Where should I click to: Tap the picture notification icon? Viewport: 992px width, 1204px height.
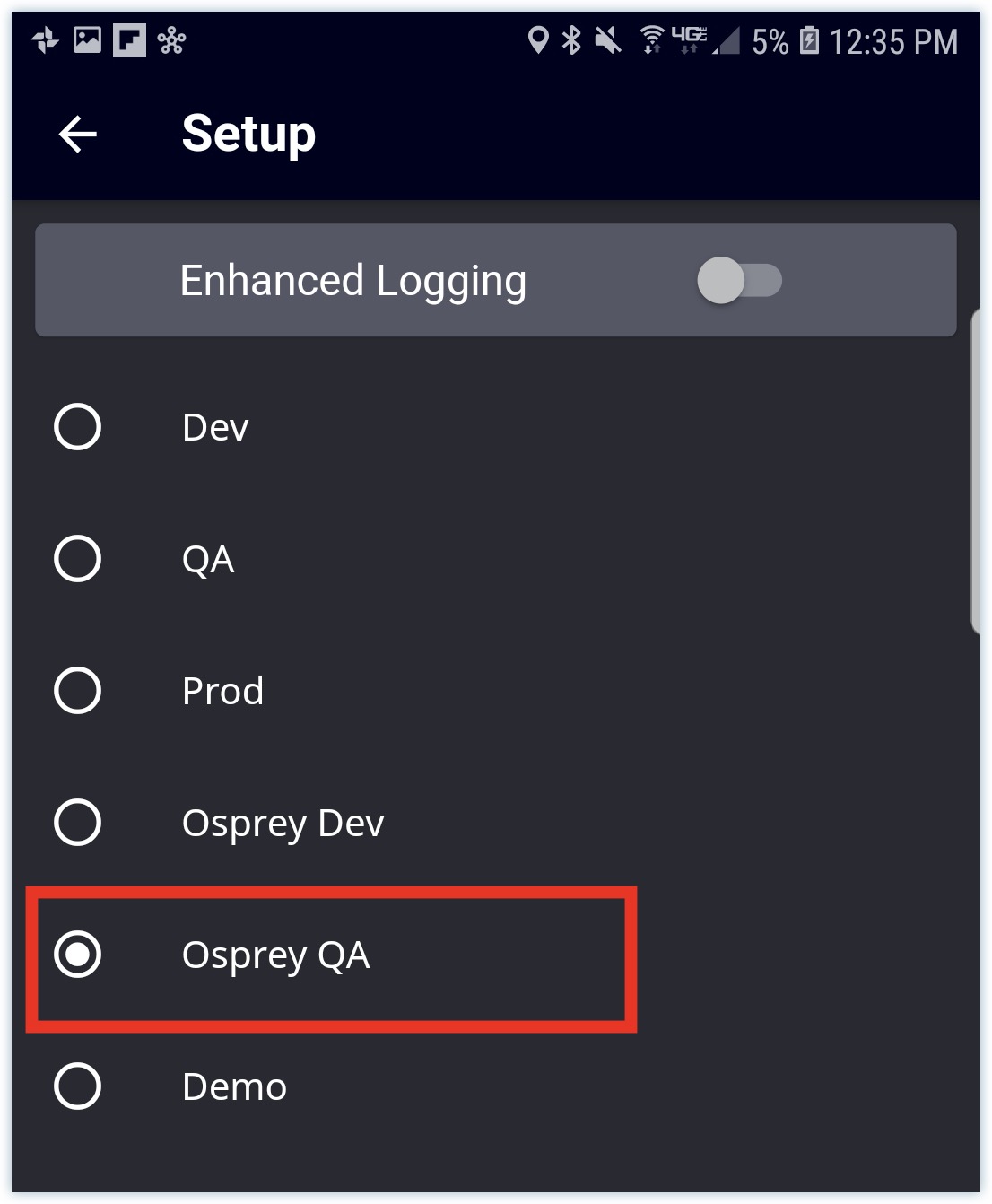87,40
